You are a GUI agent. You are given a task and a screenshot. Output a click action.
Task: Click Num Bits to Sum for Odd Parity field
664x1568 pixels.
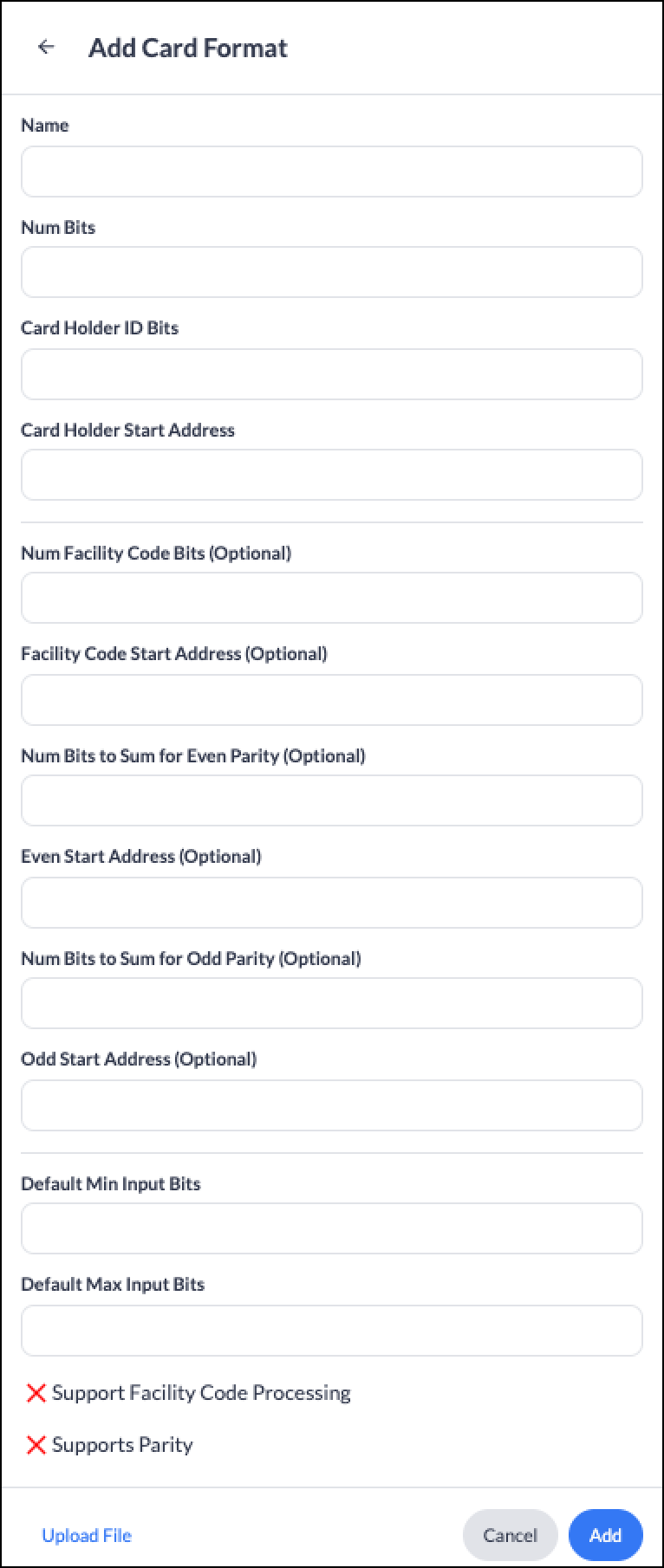(x=332, y=1003)
